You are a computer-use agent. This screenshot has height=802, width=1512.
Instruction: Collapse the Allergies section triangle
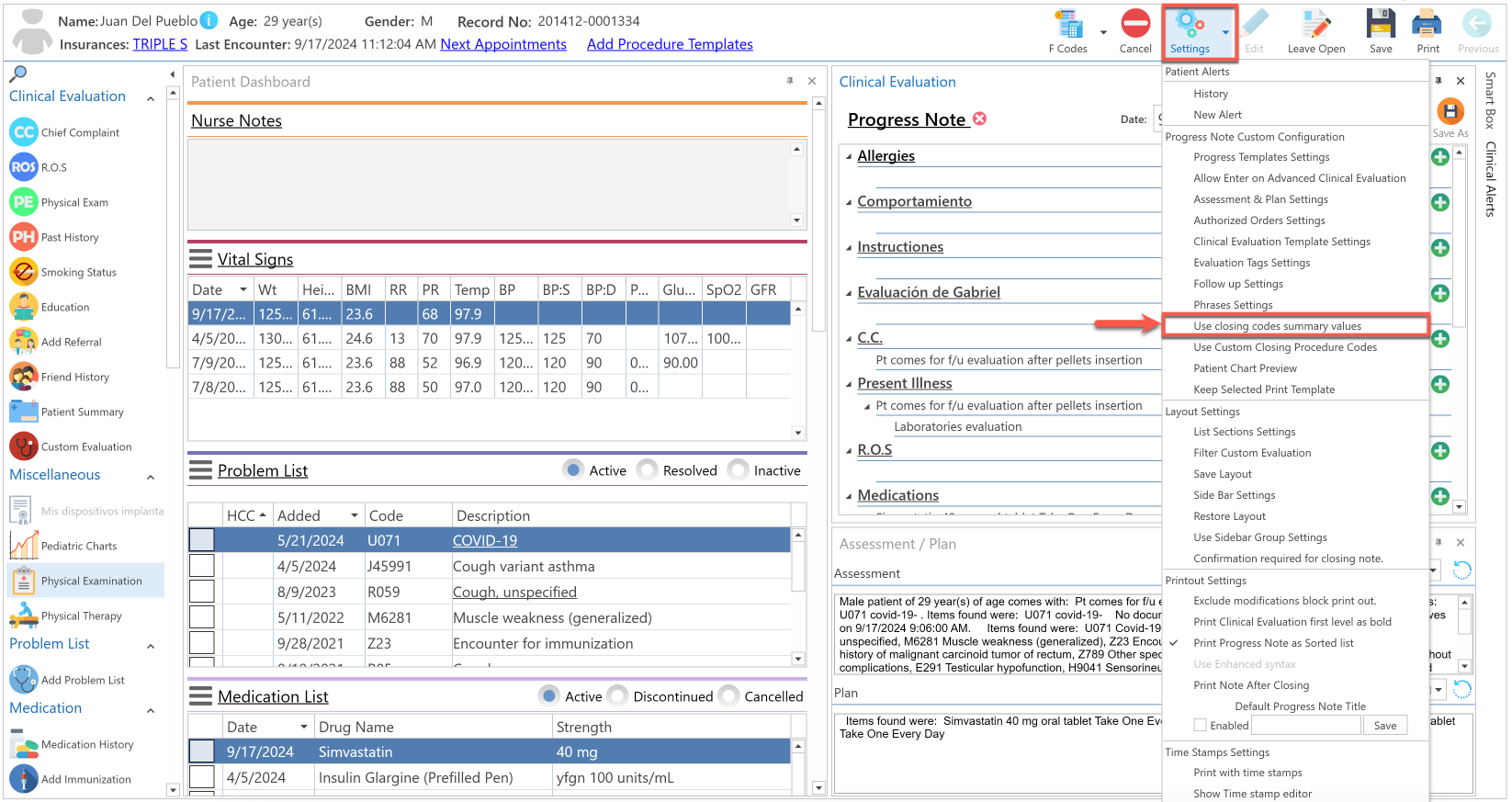(x=849, y=157)
